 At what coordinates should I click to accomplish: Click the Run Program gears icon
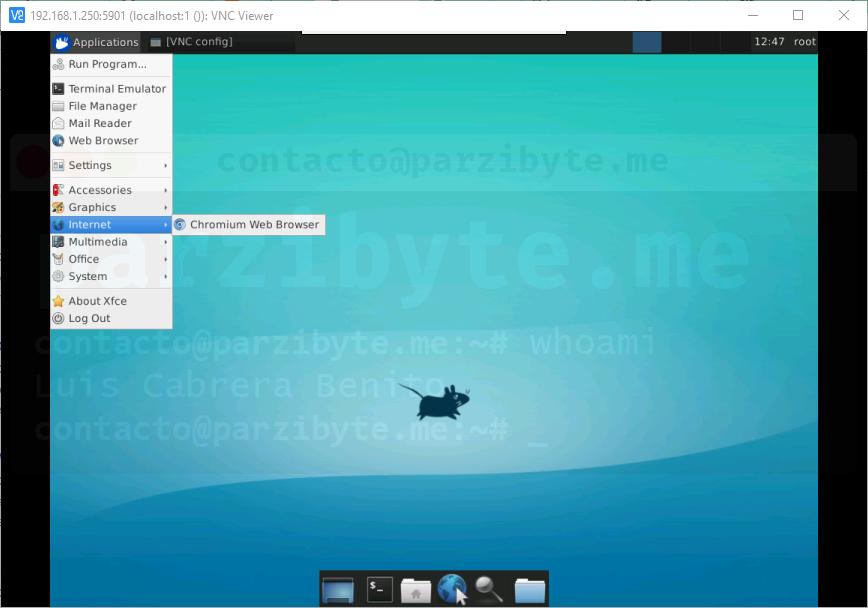58,64
